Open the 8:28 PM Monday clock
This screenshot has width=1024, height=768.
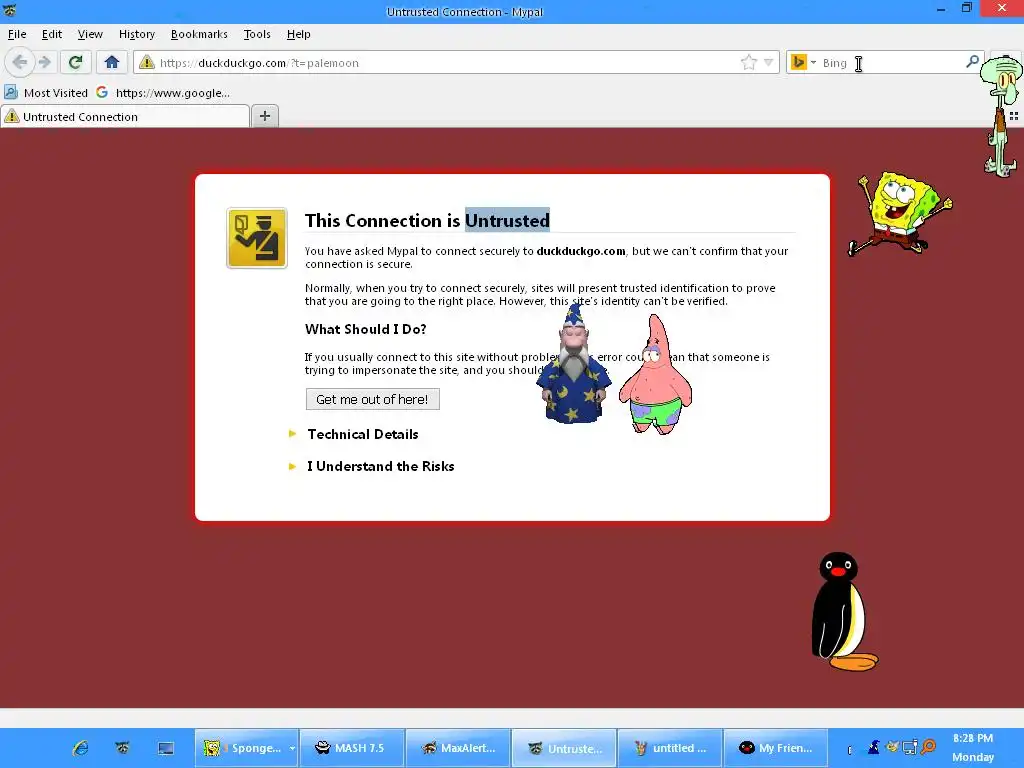(x=972, y=748)
